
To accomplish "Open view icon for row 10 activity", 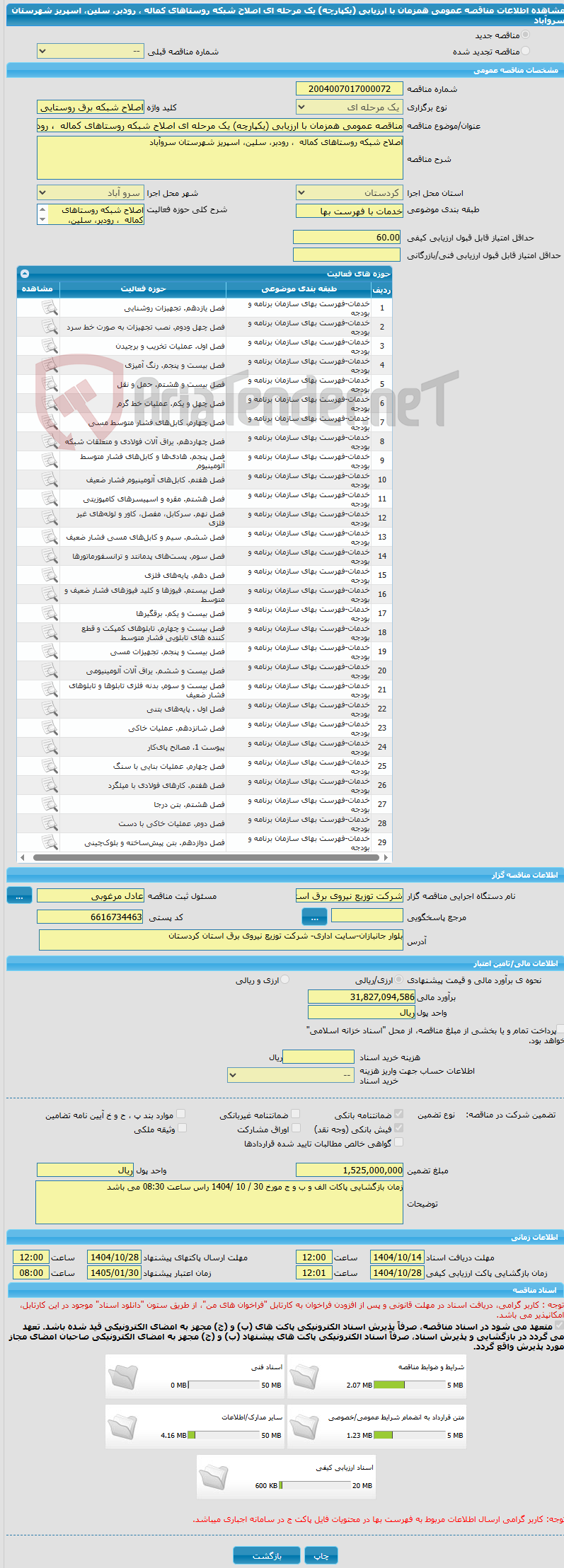I will coord(49,480).
